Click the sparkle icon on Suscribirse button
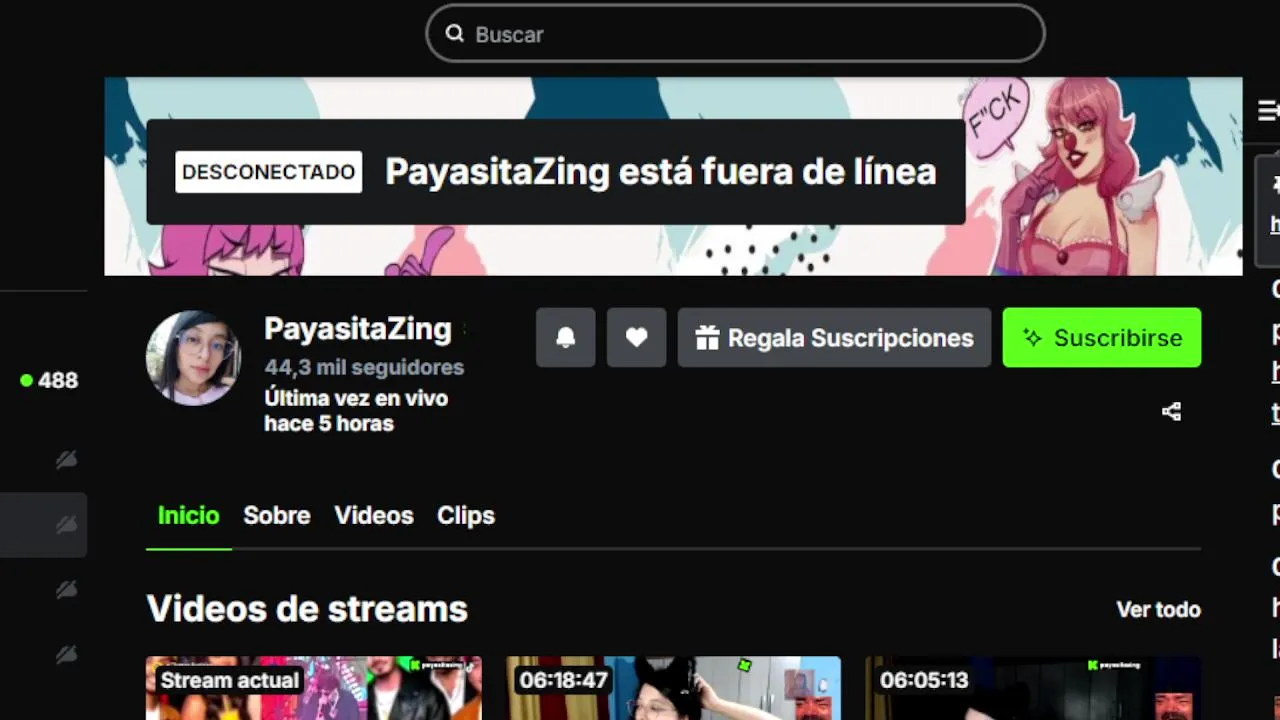Screen dimensions: 1280x720 [x=1033, y=338]
